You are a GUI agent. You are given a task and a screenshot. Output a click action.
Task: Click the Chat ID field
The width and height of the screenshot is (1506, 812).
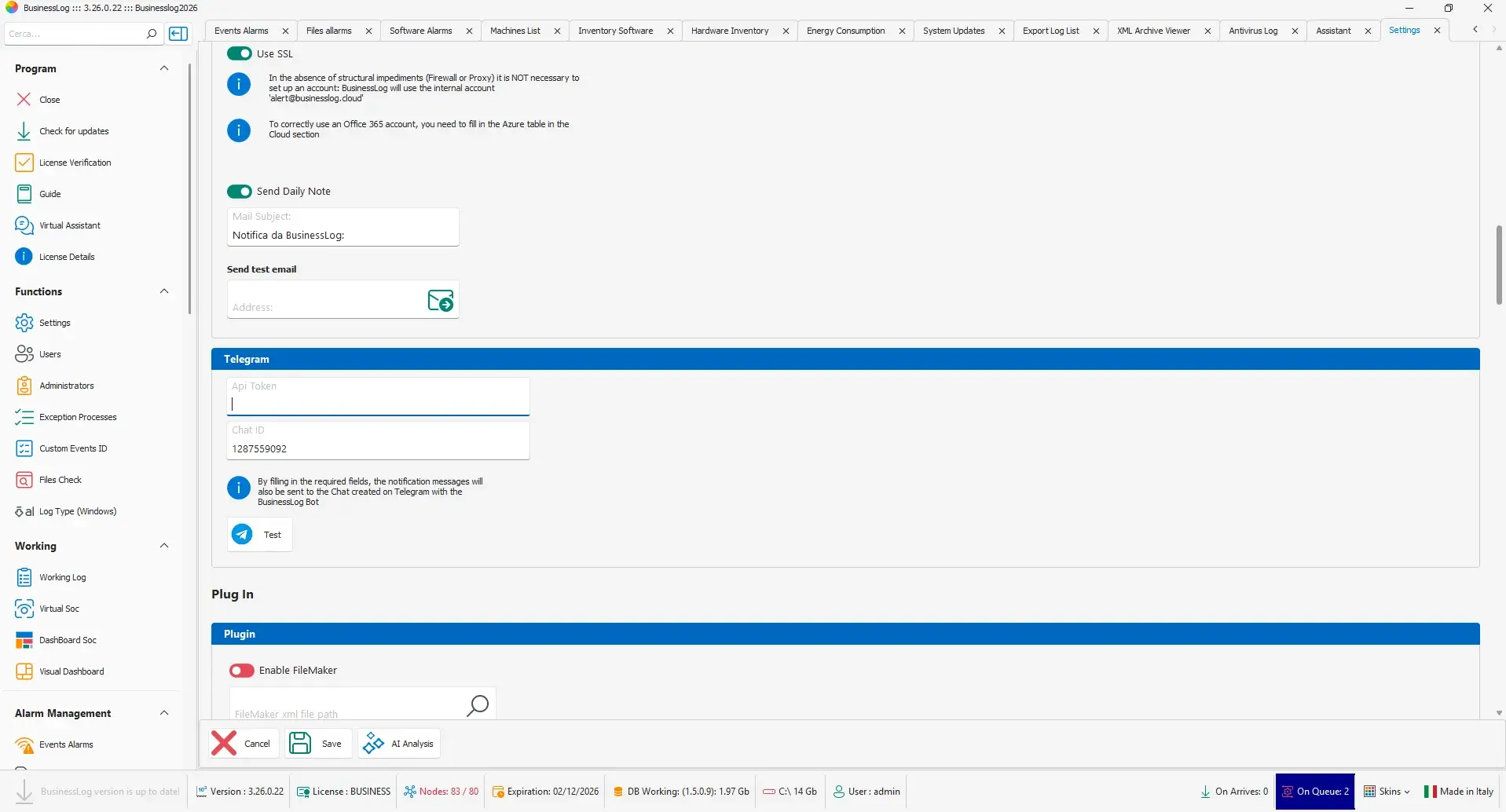(x=378, y=441)
